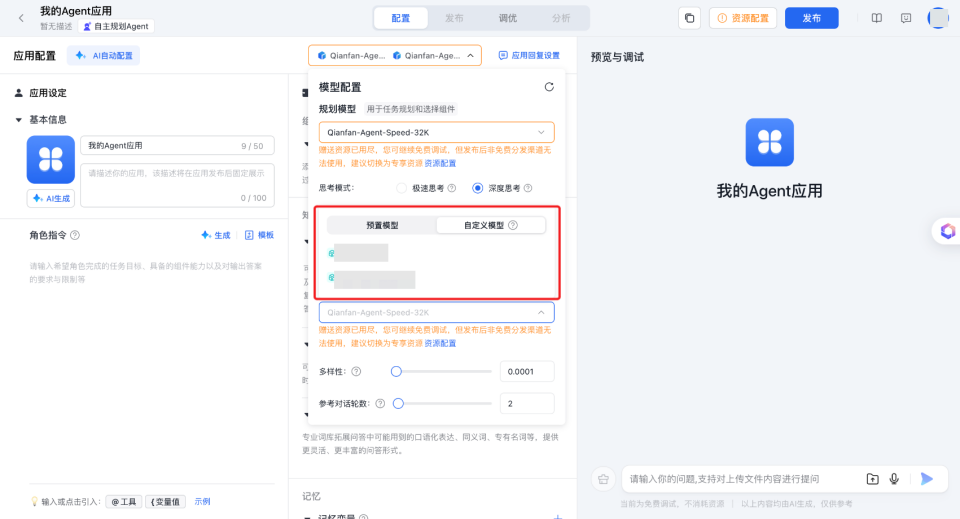Click the 自主规划Agent tag in header
This screenshot has height=519, width=960.
[x=116, y=26]
